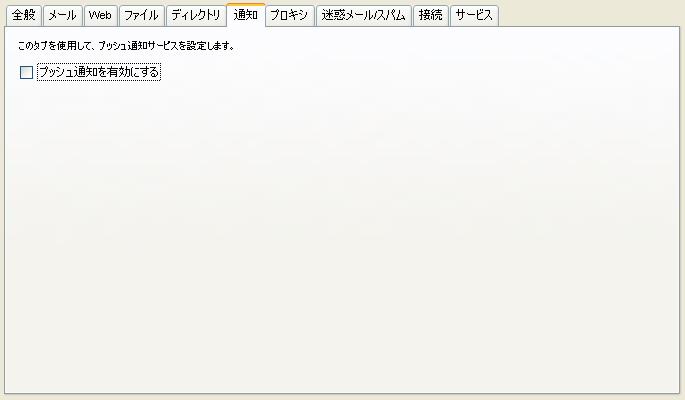View spam settings via 迷惑メール/スパム

[363, 16]
